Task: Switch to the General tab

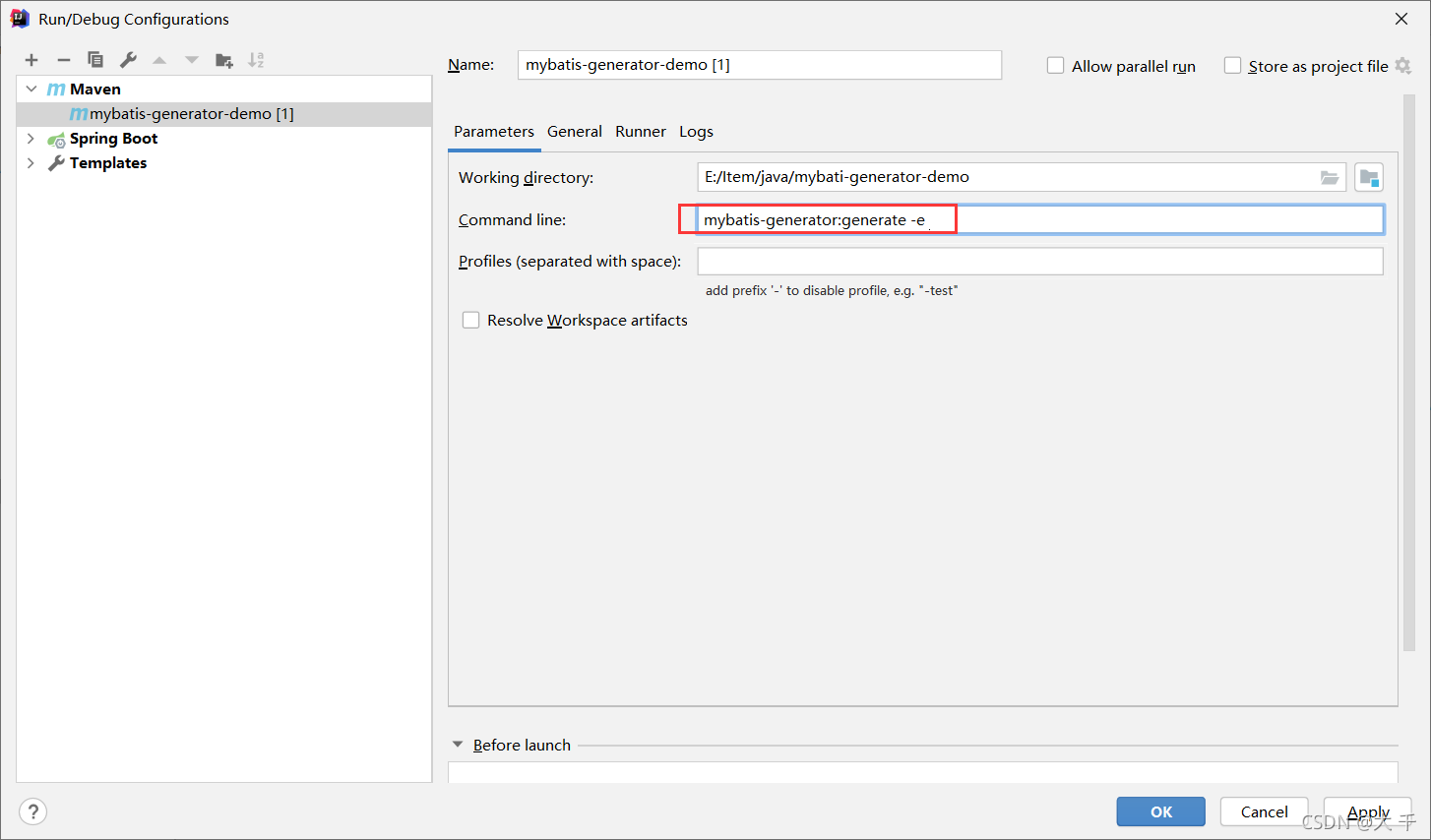Action: click(x=575, y=132)
